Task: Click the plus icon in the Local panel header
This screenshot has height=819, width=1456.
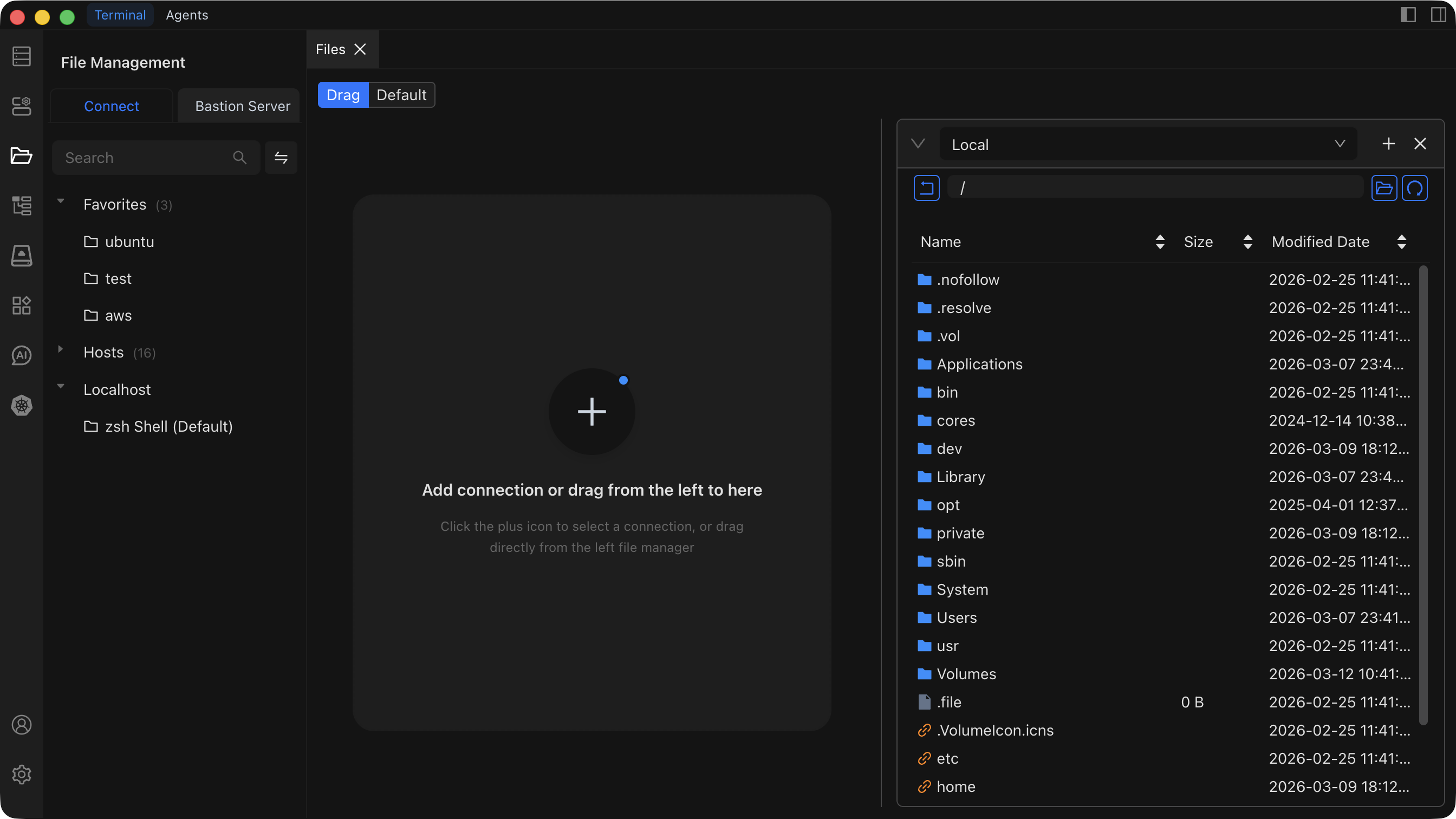Action: coord(1388,144)
